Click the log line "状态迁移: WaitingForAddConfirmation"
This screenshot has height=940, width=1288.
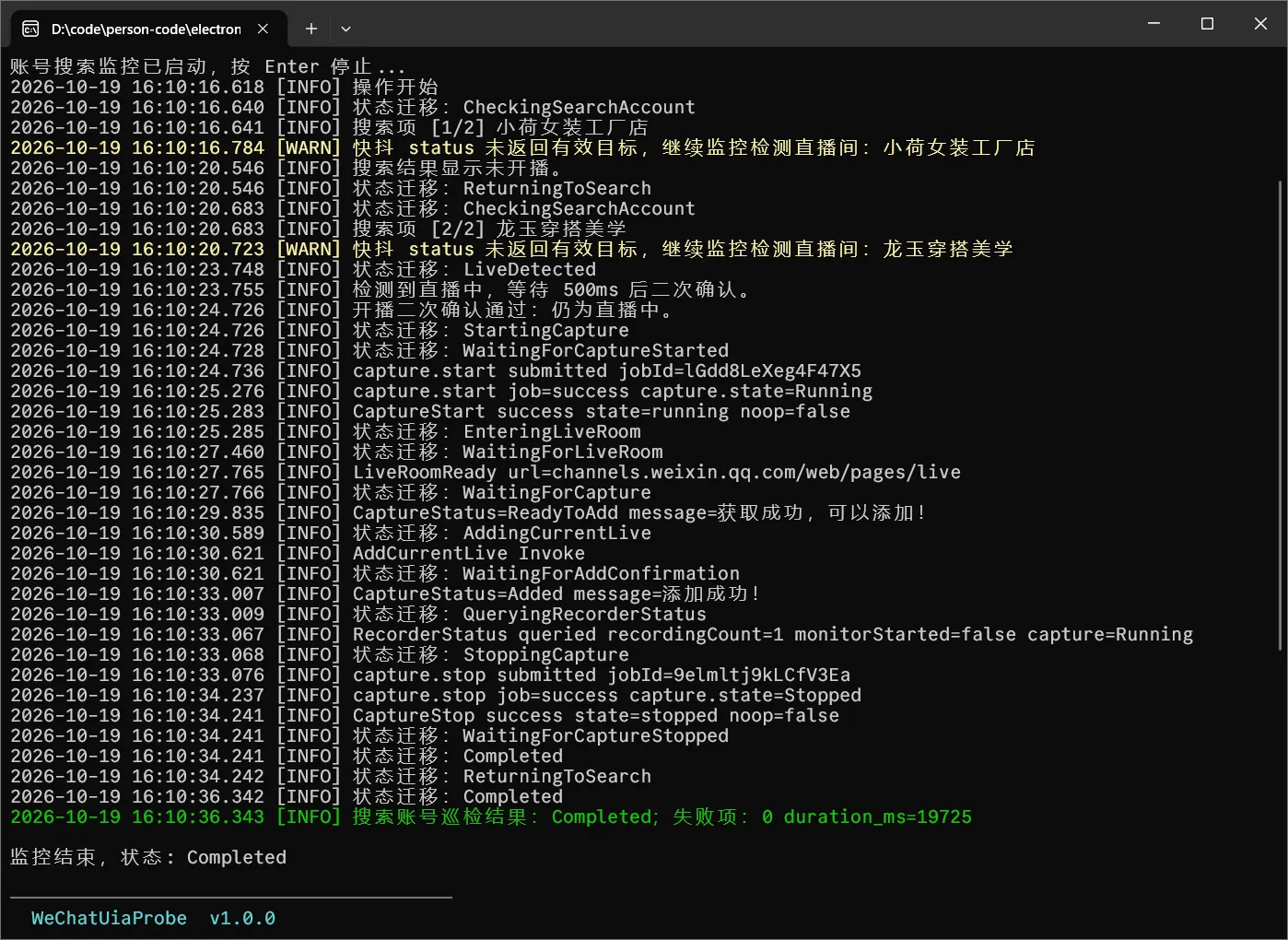pos(375,573)
